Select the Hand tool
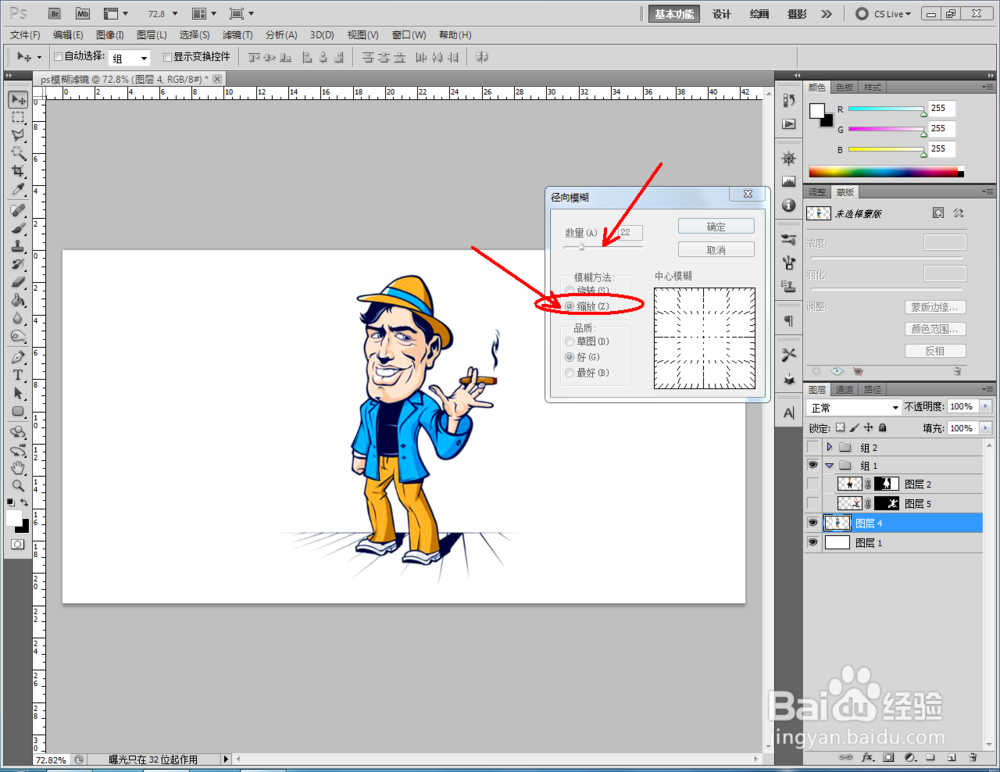This screenshot has width=1000, height=772. (x=18, y=468)
